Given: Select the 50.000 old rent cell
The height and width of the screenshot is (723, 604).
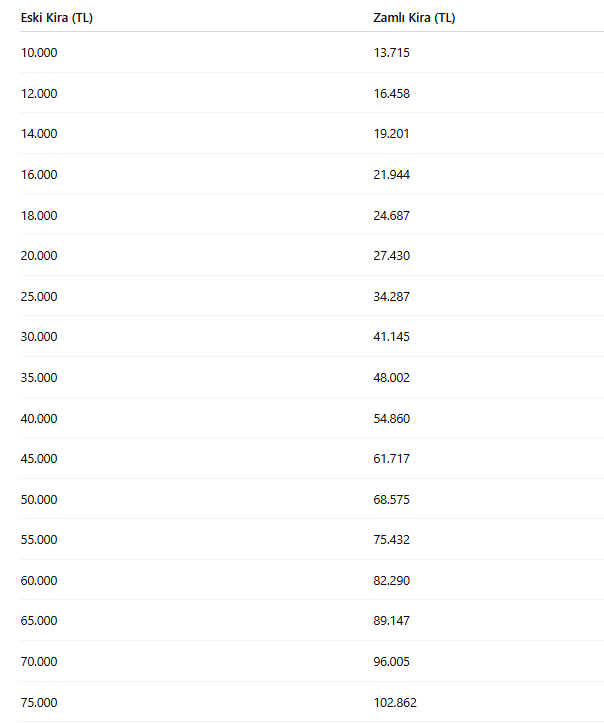Looking at the screenshot, I should point(39,500).
